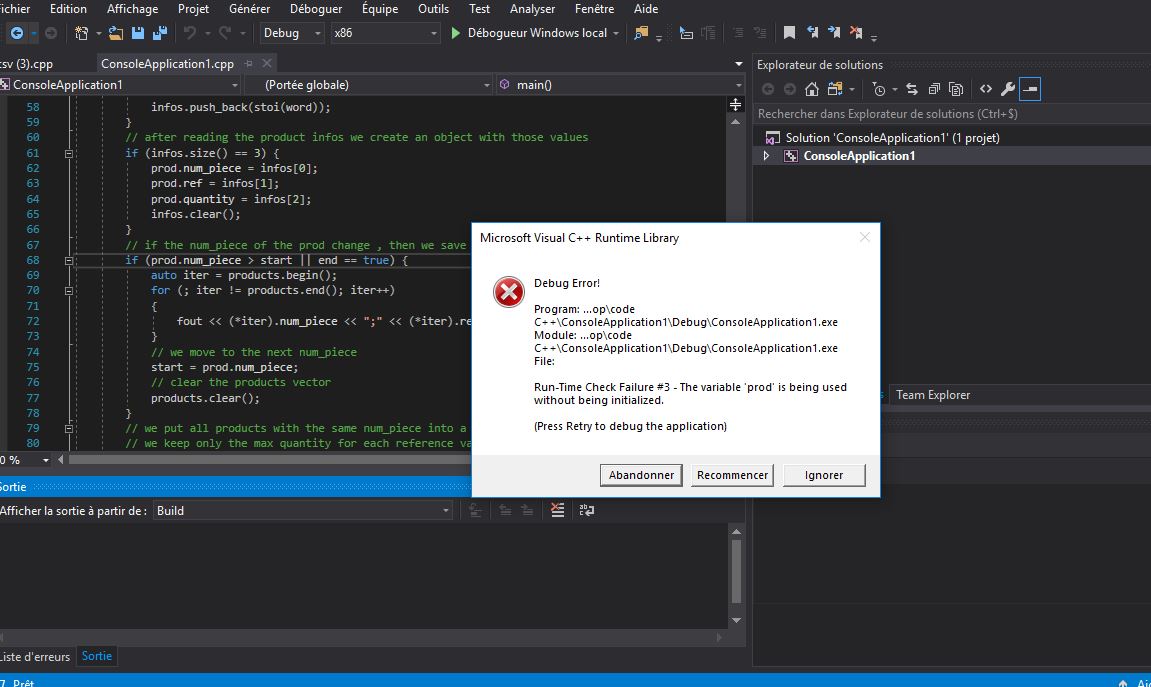Click the Preview Selected Items icon
Screen dimensions: 1151x687
click(x=1030, y=89)
